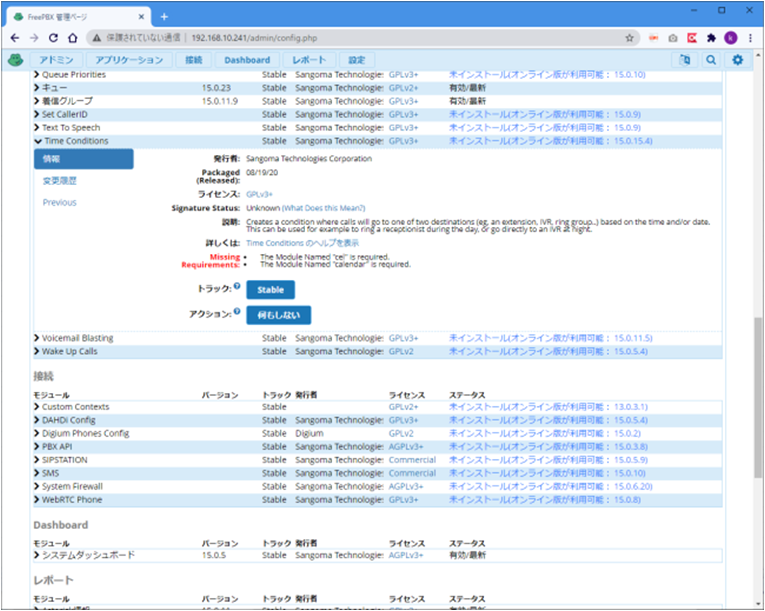Screen dimensions: 765x611
Task: Expand the Voicemail Blasting module row
Action: tap(378, 338)
